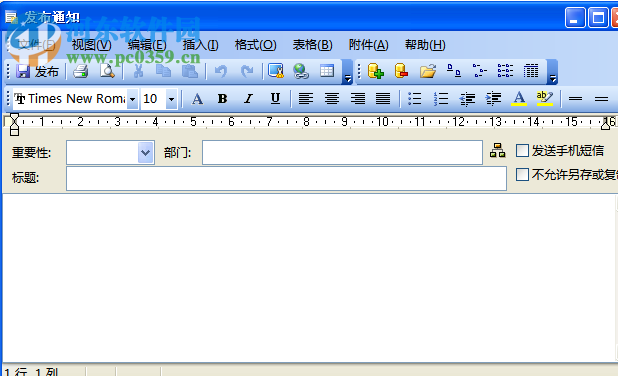This screenshot has width=618, height=376.
Task: Center align the text
Action: coord(332,99)
